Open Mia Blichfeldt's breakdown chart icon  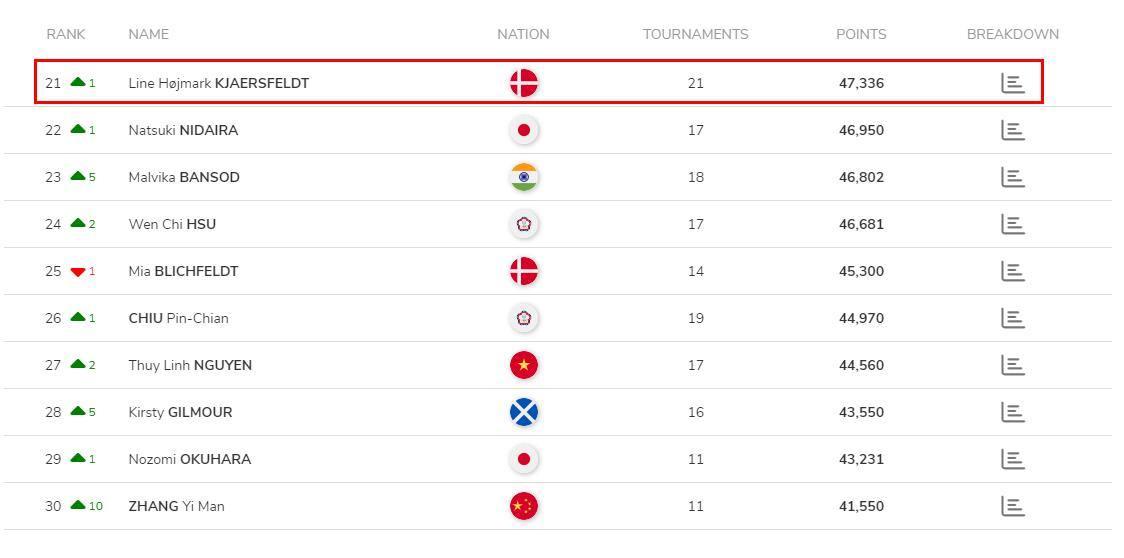[1012, 271]
